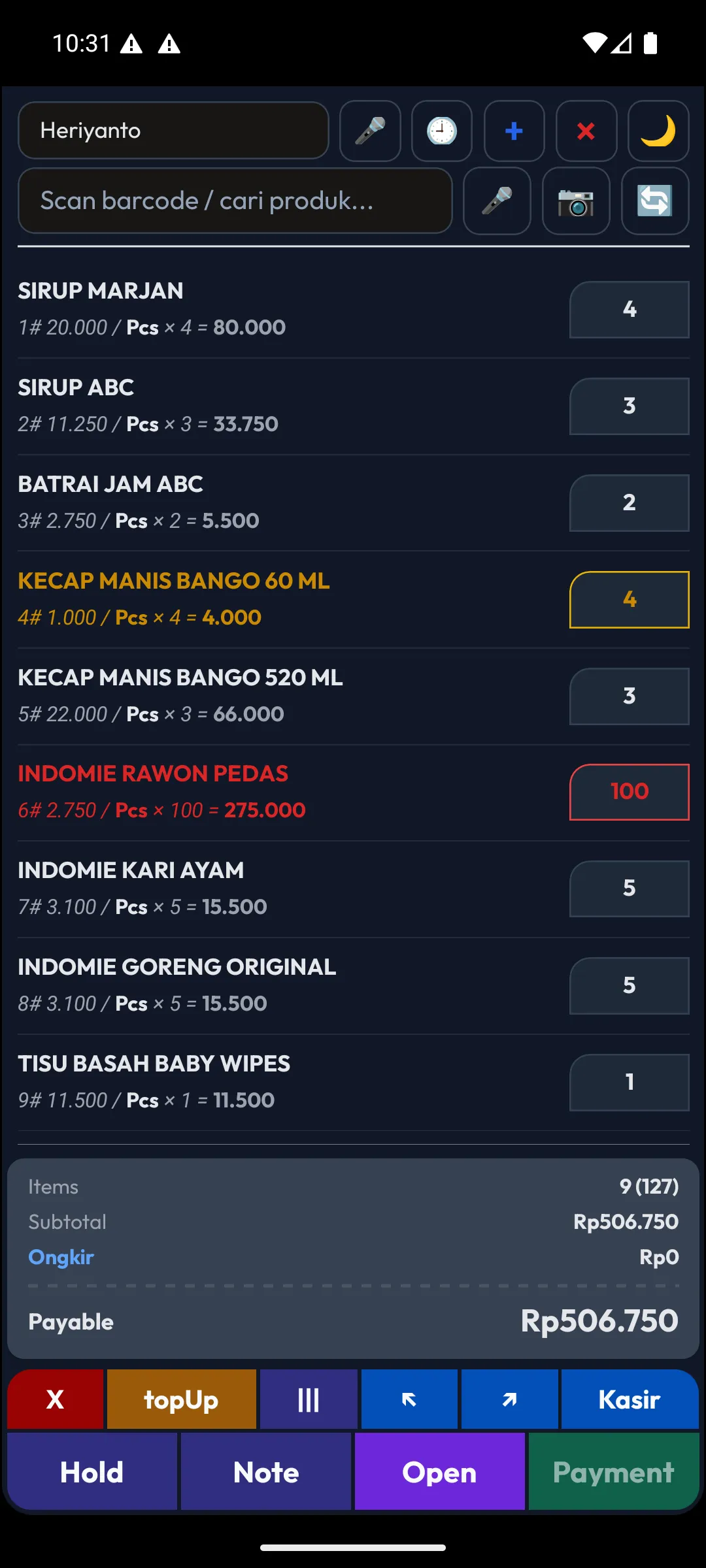Tap the barcode lines button

[x=309, y=1399]
